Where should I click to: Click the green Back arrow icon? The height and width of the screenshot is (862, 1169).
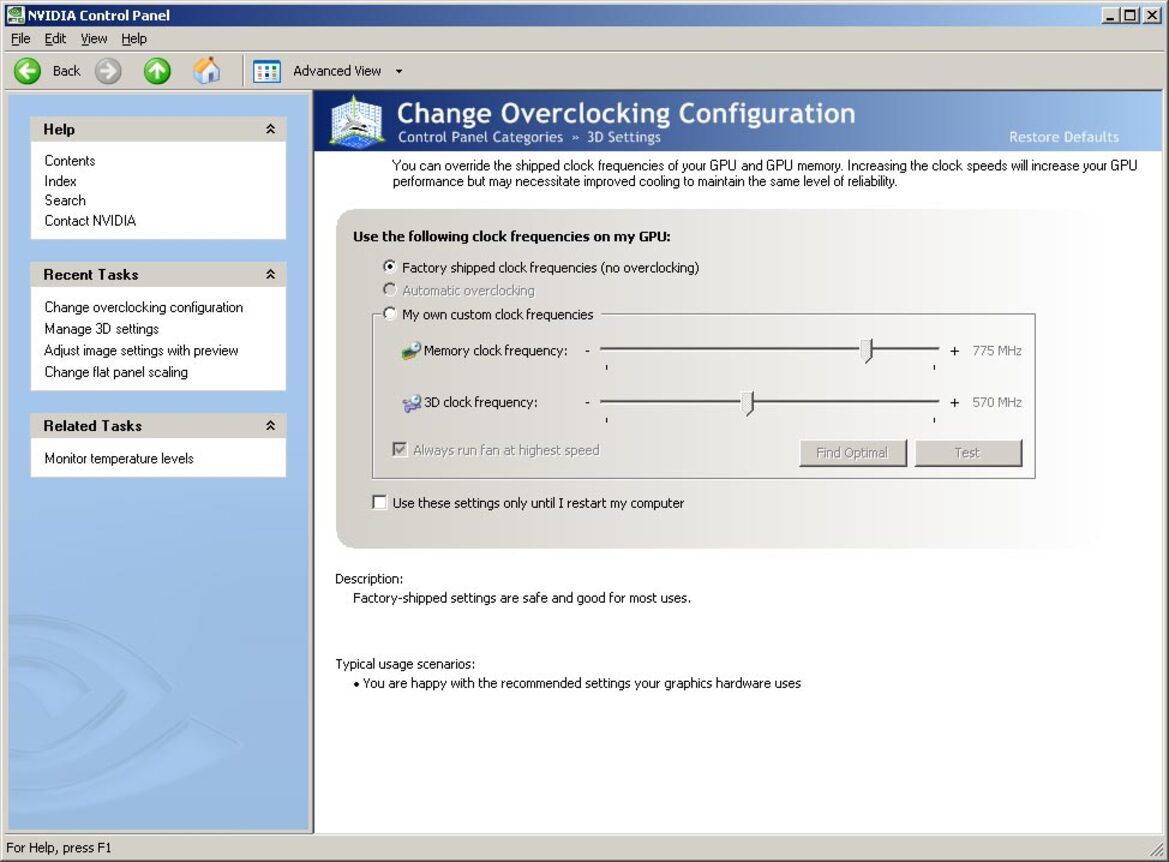(x=28, y=71)
